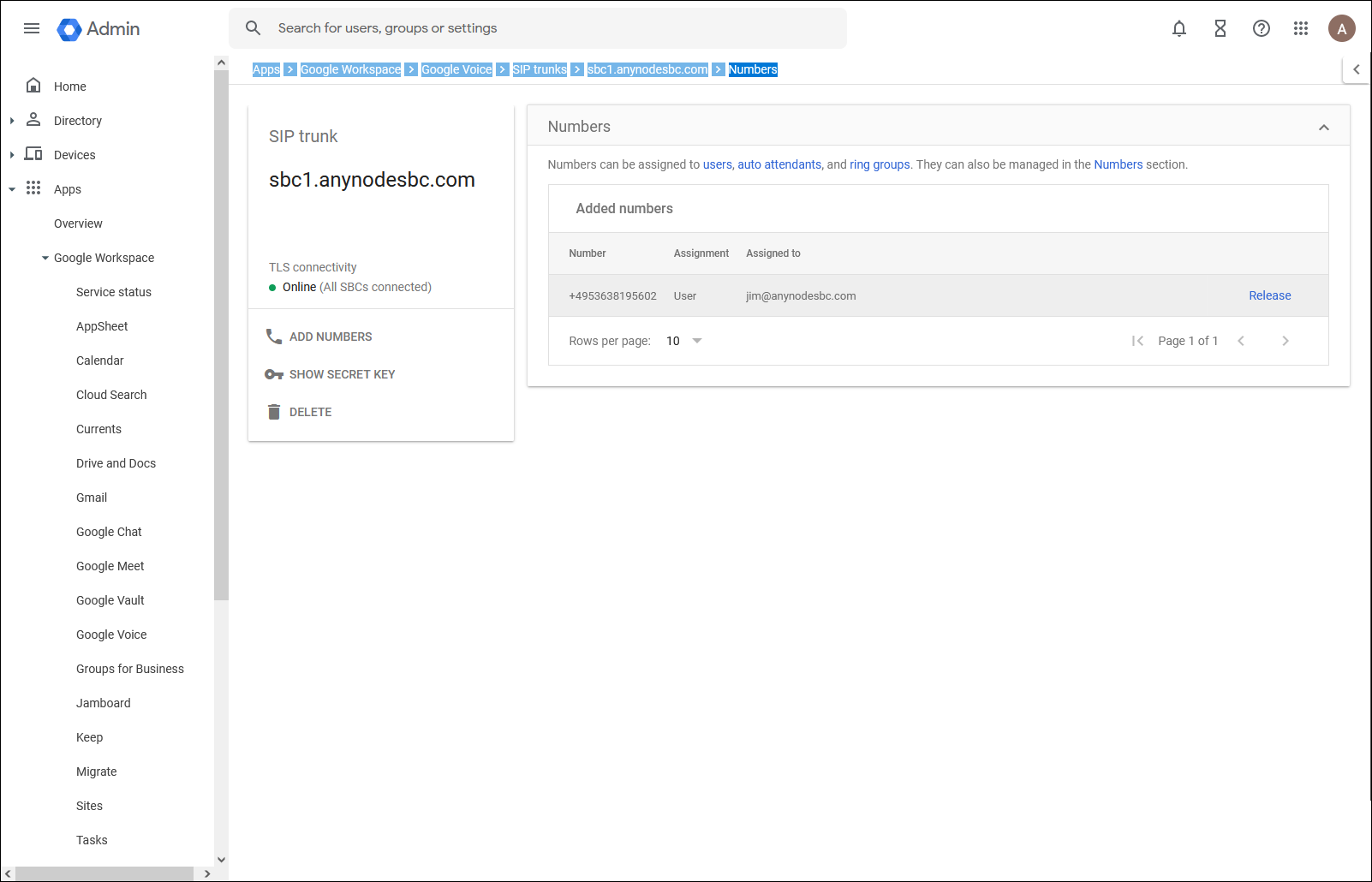The image size is (1372, 882).
Task: Open the help question mark icon
Action: 1262,28
